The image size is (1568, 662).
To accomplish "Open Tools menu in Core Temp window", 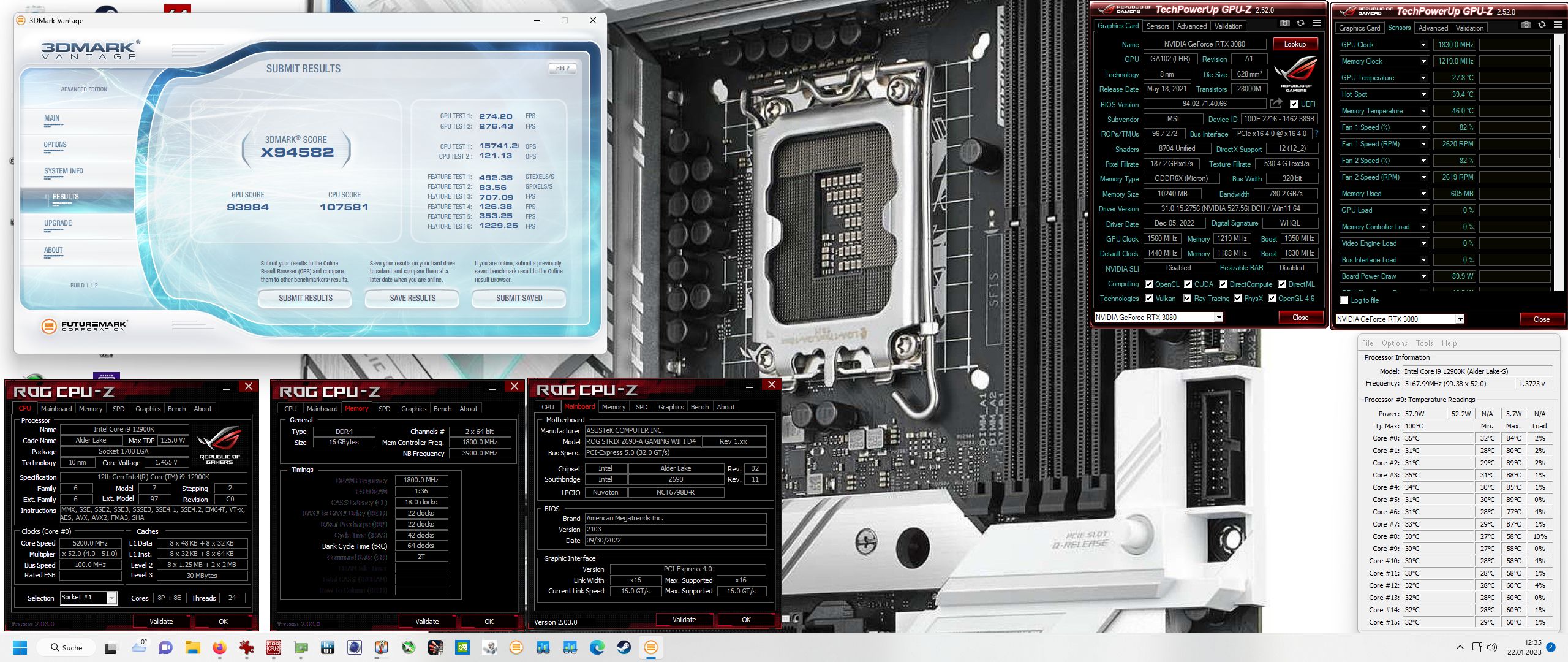I will pos(1424,343).
